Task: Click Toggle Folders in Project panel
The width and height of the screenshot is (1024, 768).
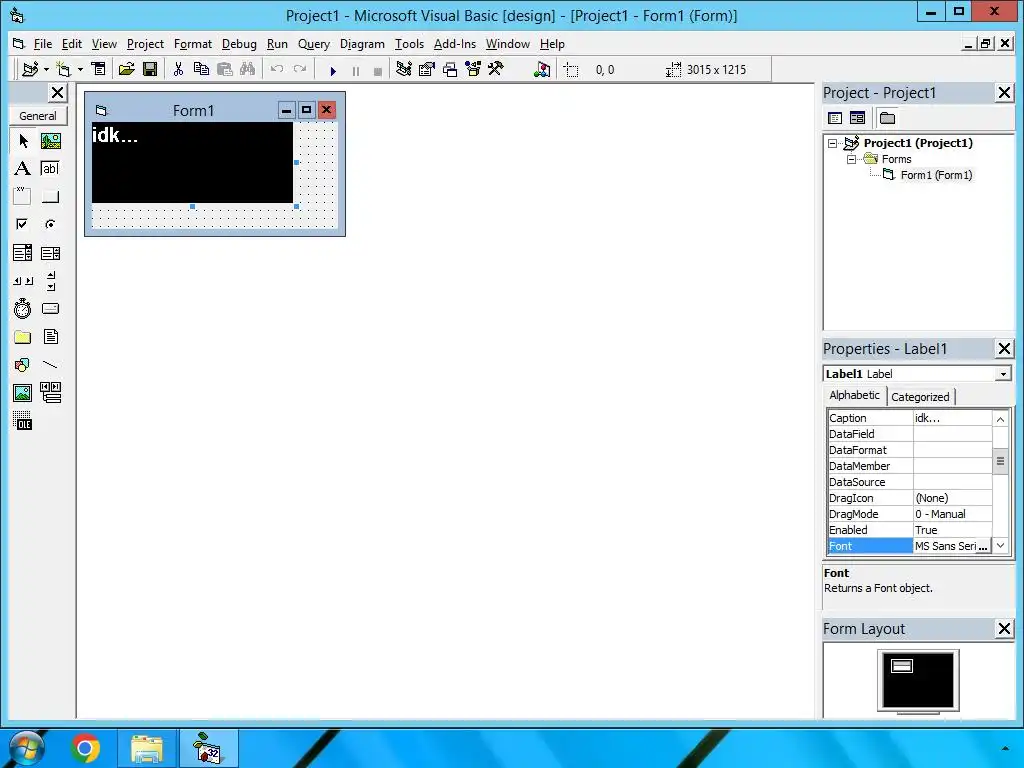Action: tap(887, 118)
